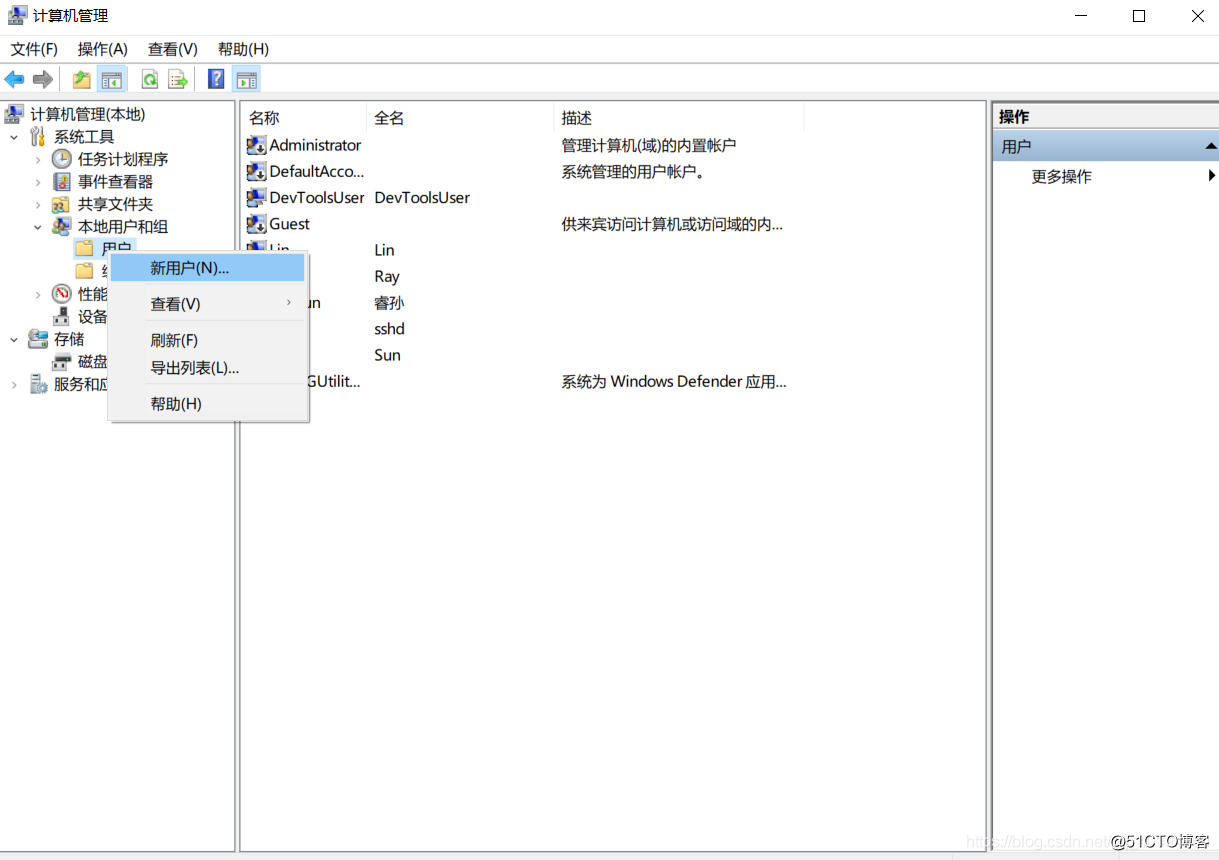This screenshot has width=1219, height=860.
Task: Collapse the 存储 tree node
Action: point(14,339)
